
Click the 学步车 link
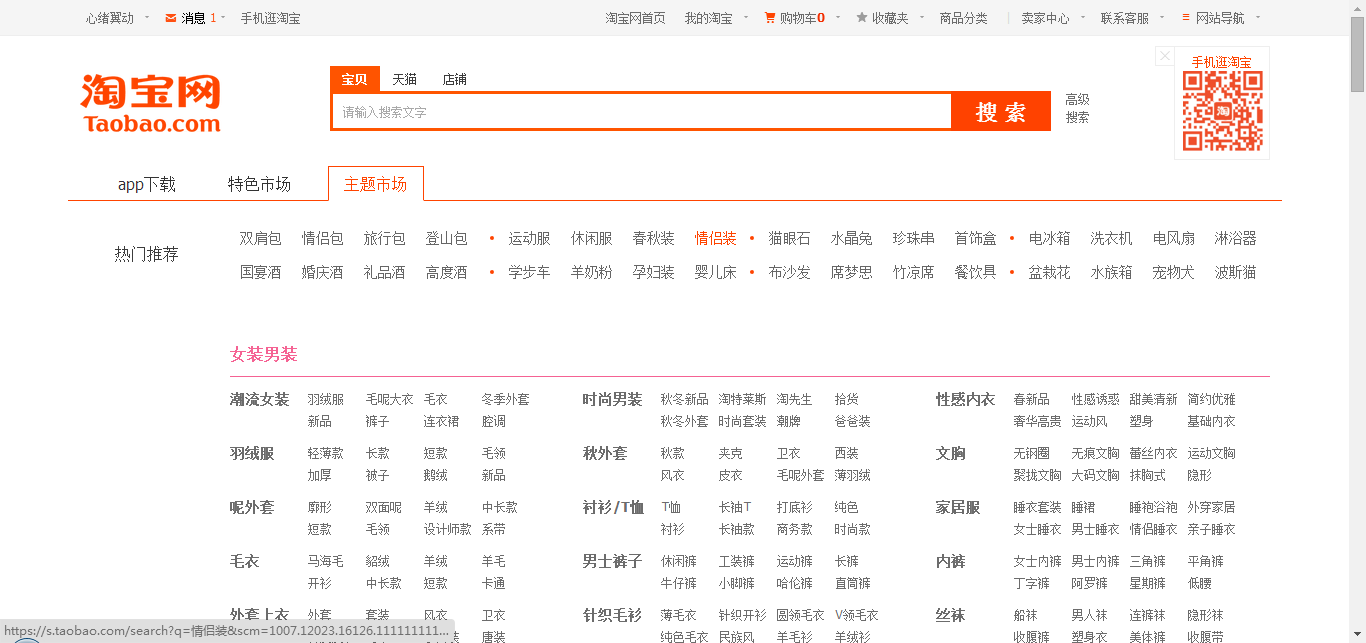coord(529,272)
